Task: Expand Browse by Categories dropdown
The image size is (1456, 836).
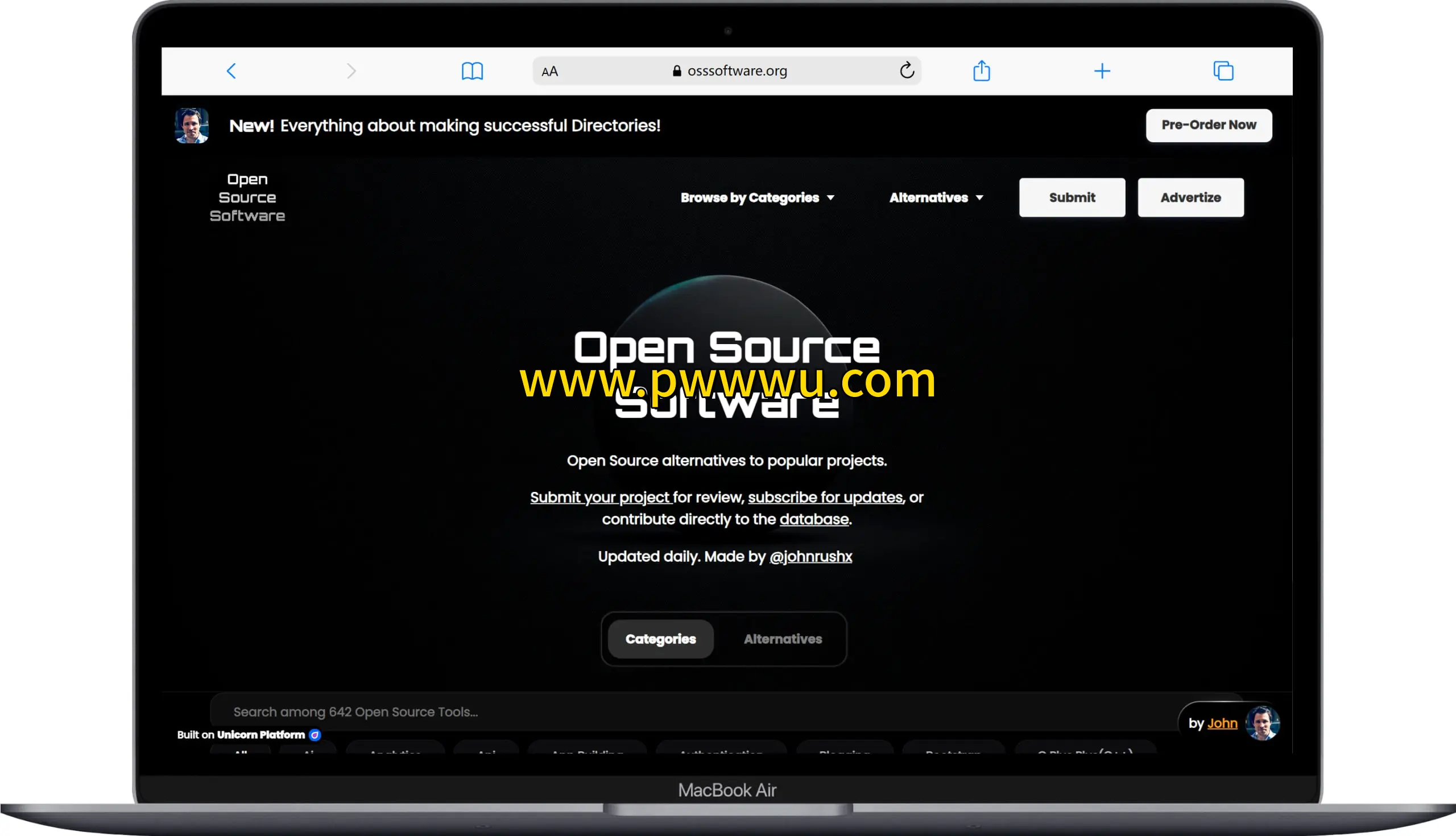Action: [x=757, y=197]
